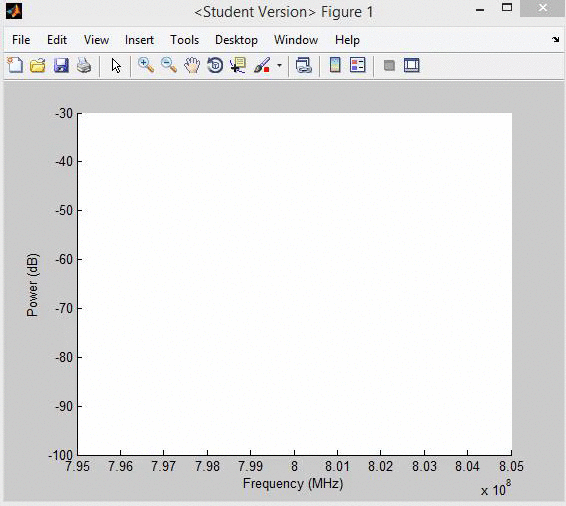Show plot tools and dock figure
The image size is (566, 506).
click(x=412, y=66)
